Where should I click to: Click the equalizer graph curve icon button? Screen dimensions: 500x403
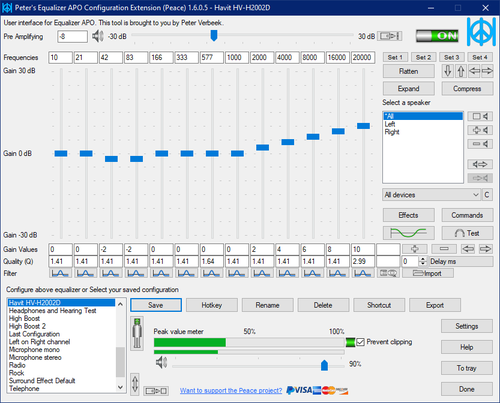coord(408,233)
